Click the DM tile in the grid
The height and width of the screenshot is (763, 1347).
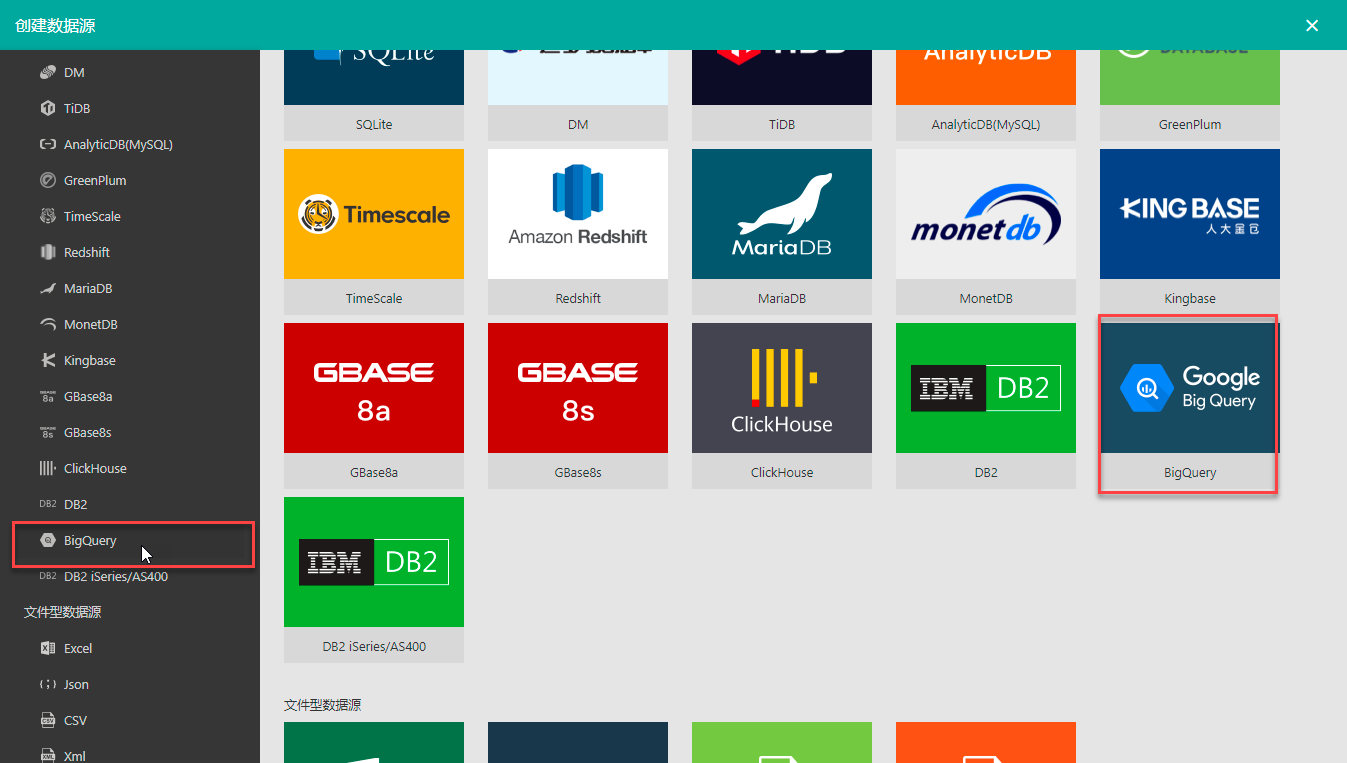pos(578,95)
